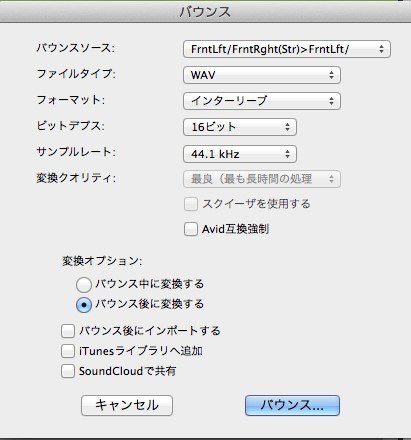Click the arrows icon on 44.1 kHz dropdown
Image resolution: width=411 pixels, height=440 pixels.
point(287,154)
